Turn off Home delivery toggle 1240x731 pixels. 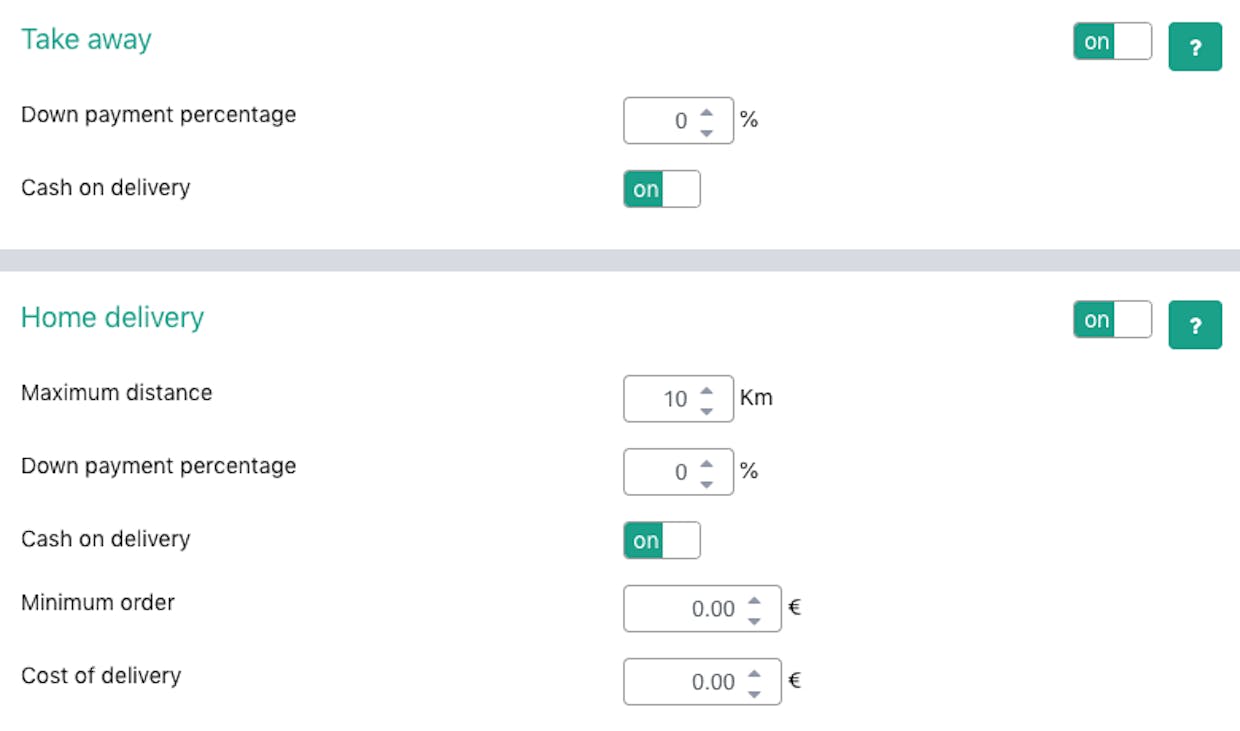(1112, 320)
